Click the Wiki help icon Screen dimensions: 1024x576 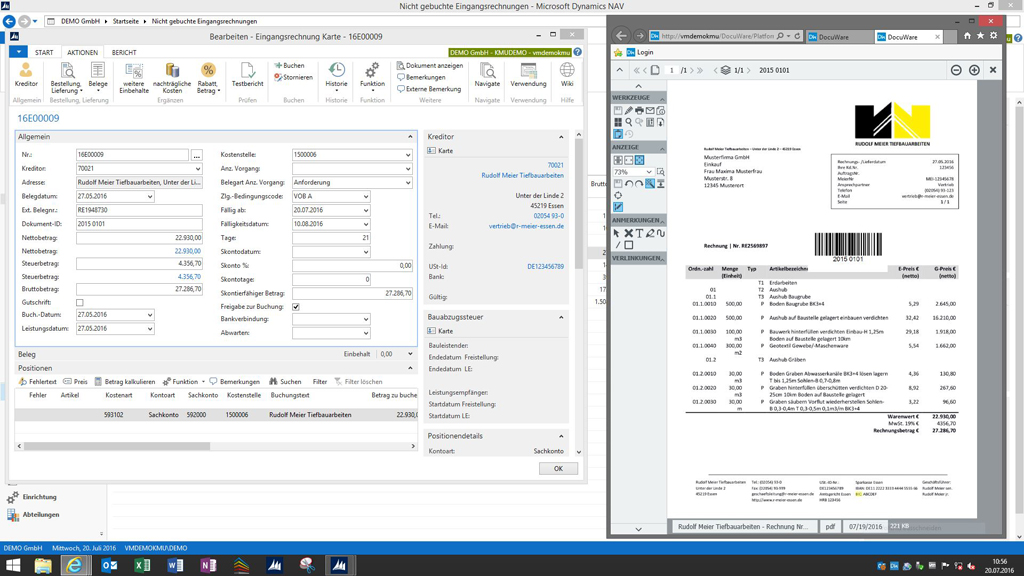click(x=567, y=73)
